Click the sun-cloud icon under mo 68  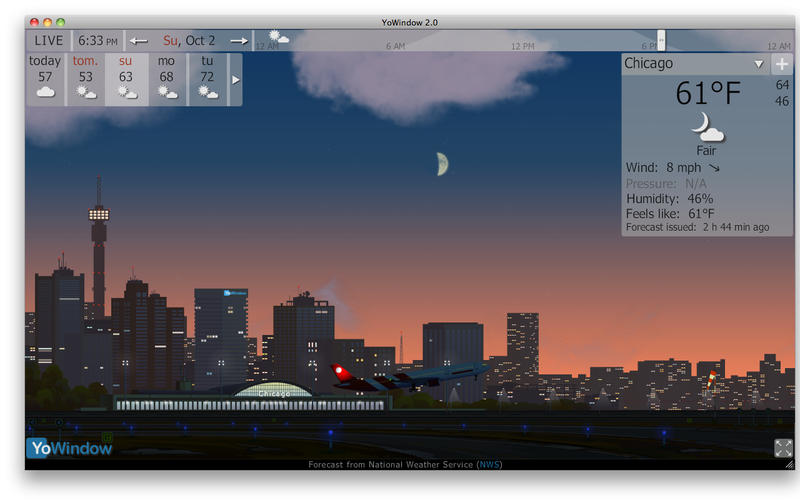tap(167, 92)
